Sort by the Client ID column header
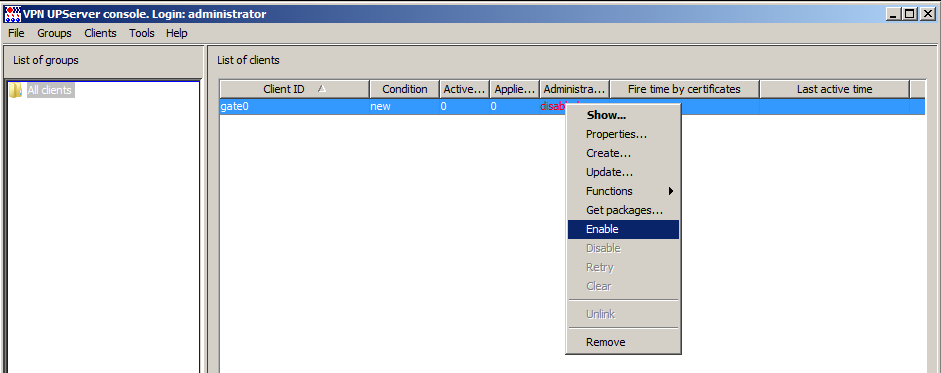The image size is (941, 373). point(295,89)
